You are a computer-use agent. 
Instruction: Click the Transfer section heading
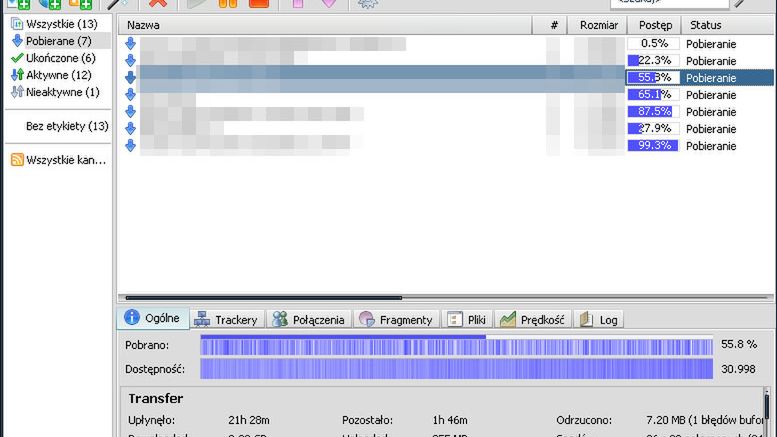click(x=156, y=398)
